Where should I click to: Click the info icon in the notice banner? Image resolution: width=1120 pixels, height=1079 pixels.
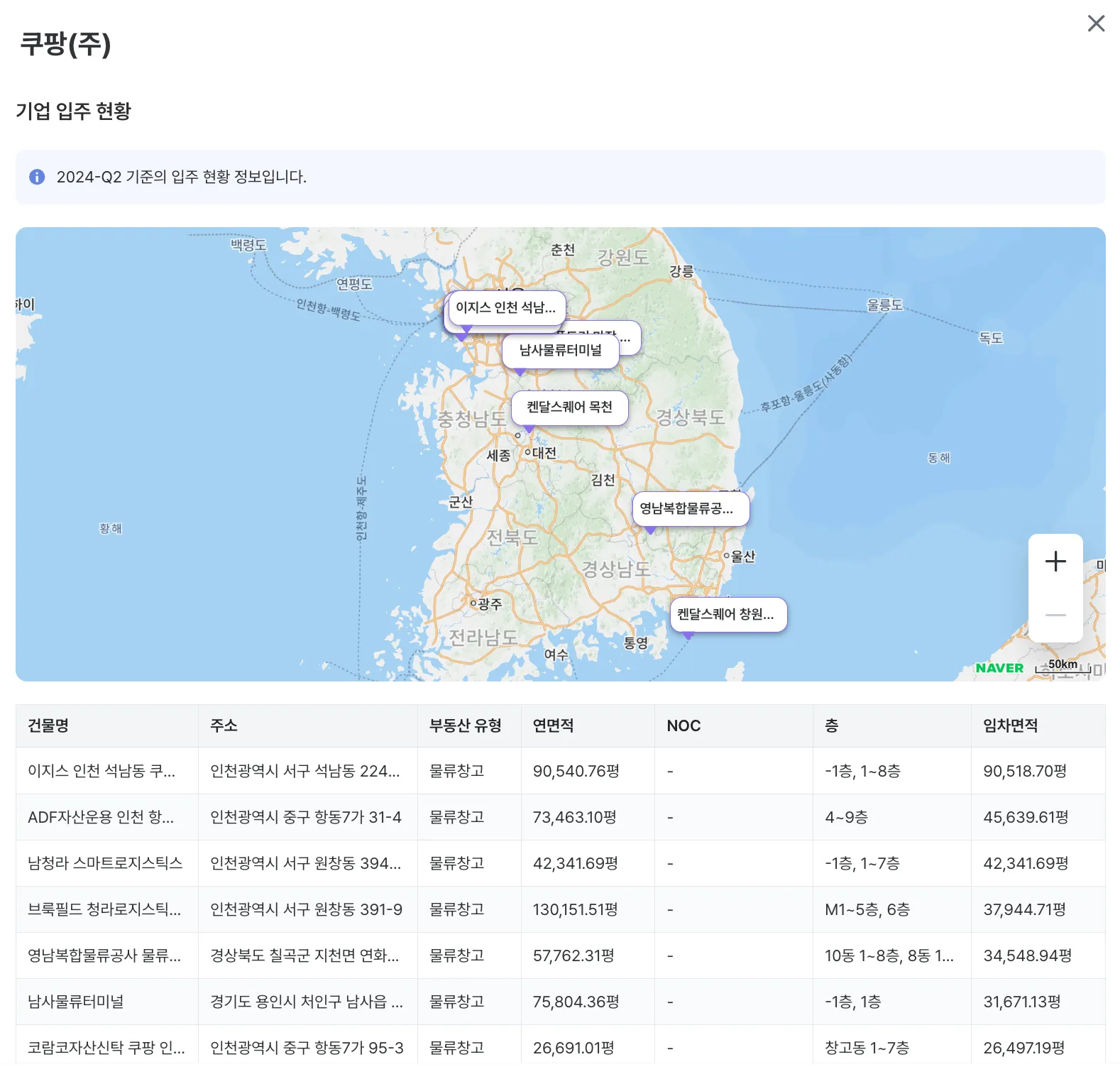tap(37, 177)
